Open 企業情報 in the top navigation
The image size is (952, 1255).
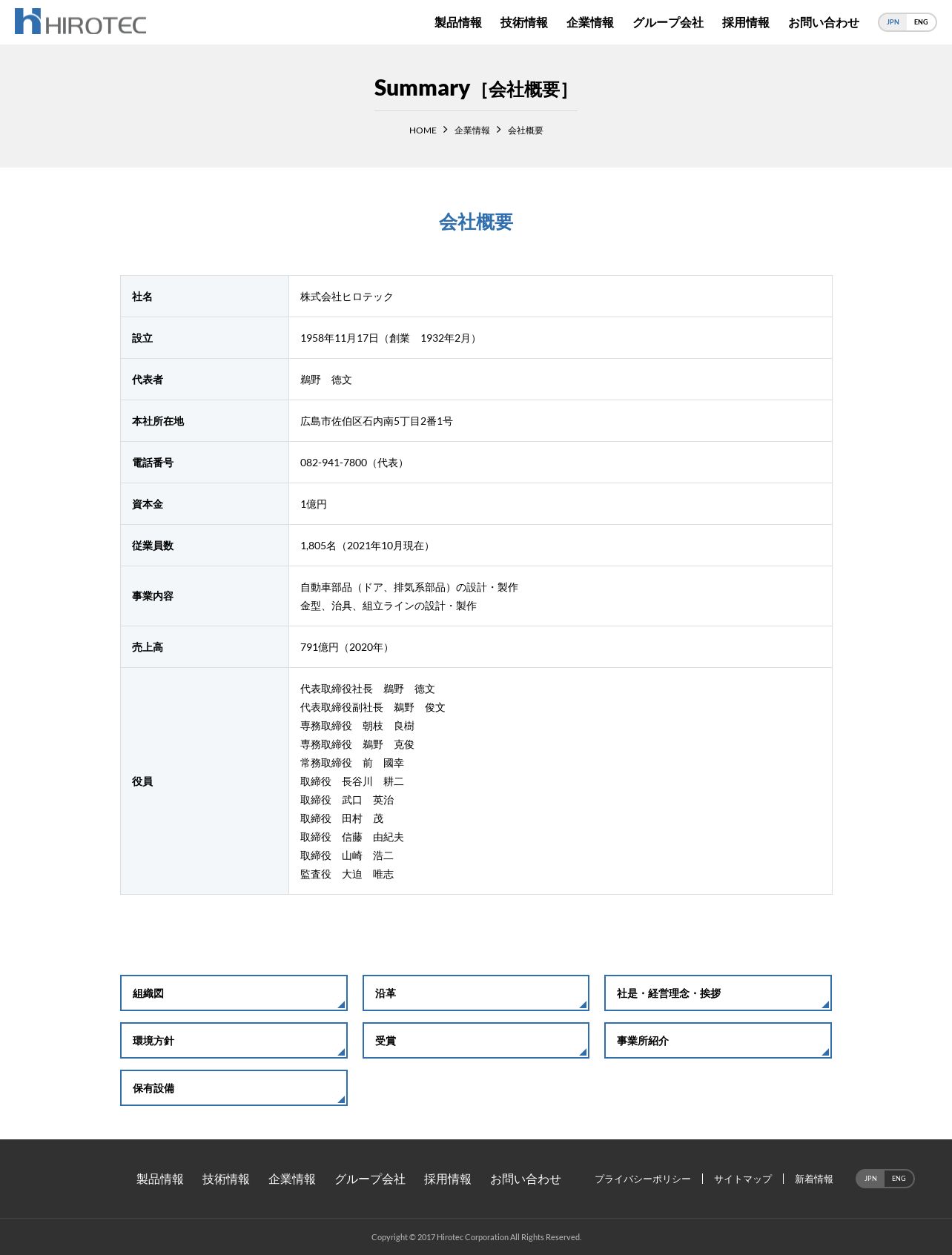[x=590, y=23]
